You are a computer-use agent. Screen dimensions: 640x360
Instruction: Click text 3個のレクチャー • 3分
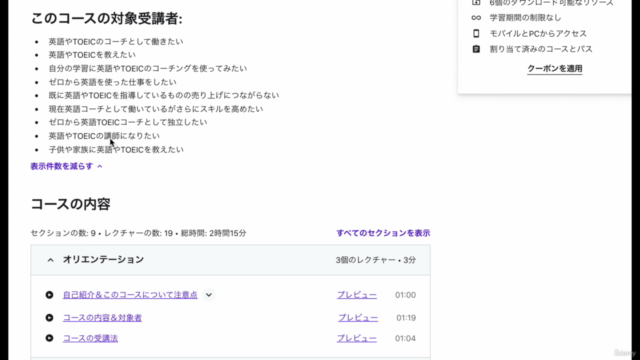point(376,260)
